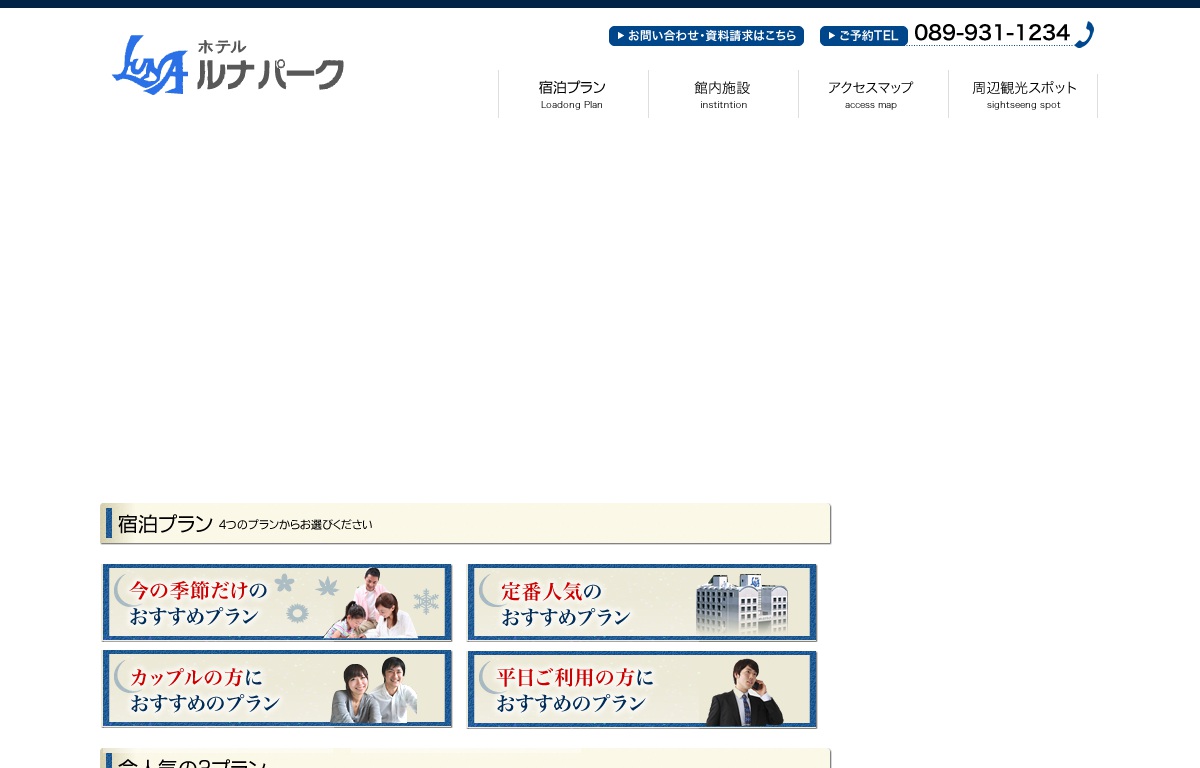Select the 周辺観光スポット navigation item
Viewport: 1200px width, 768px height.
point(1024,94)
